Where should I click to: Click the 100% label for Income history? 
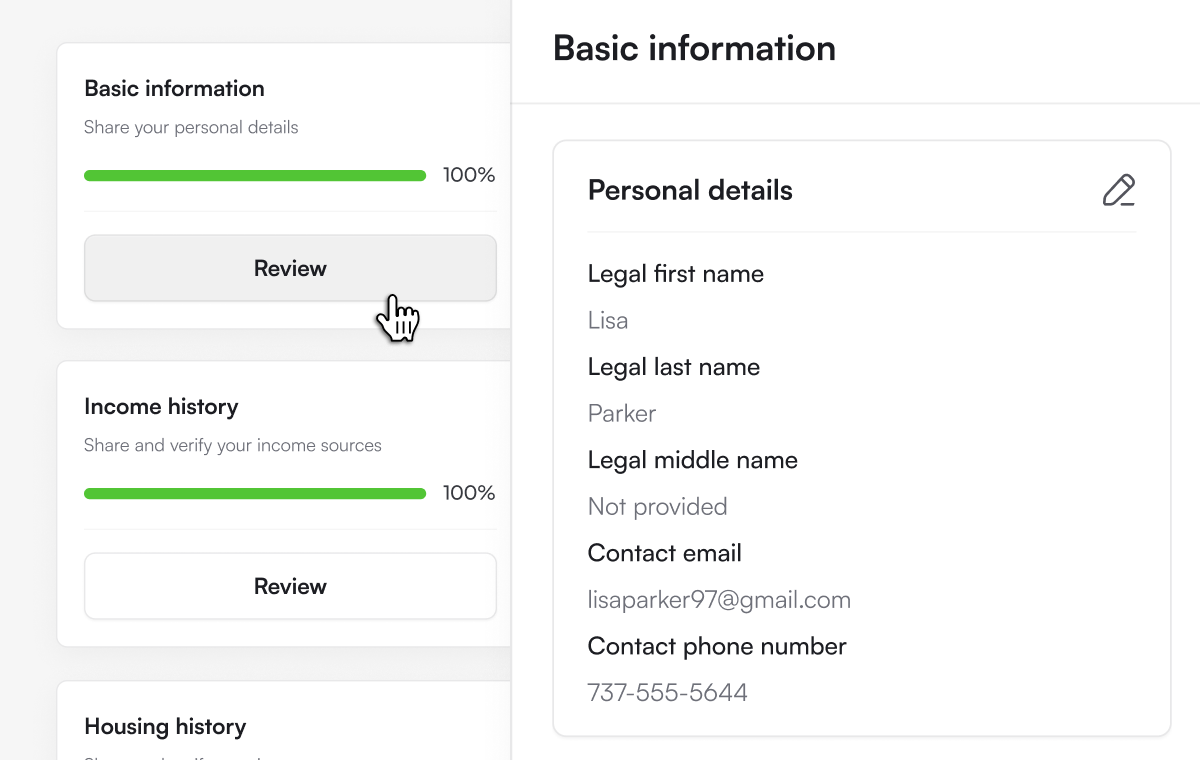[469, 493]
